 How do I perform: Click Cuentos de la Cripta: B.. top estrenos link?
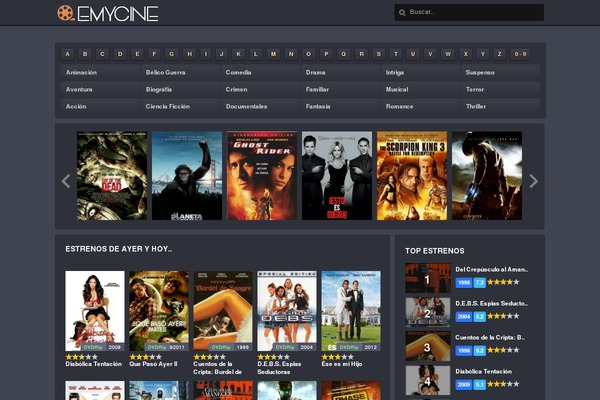point(490,338)
